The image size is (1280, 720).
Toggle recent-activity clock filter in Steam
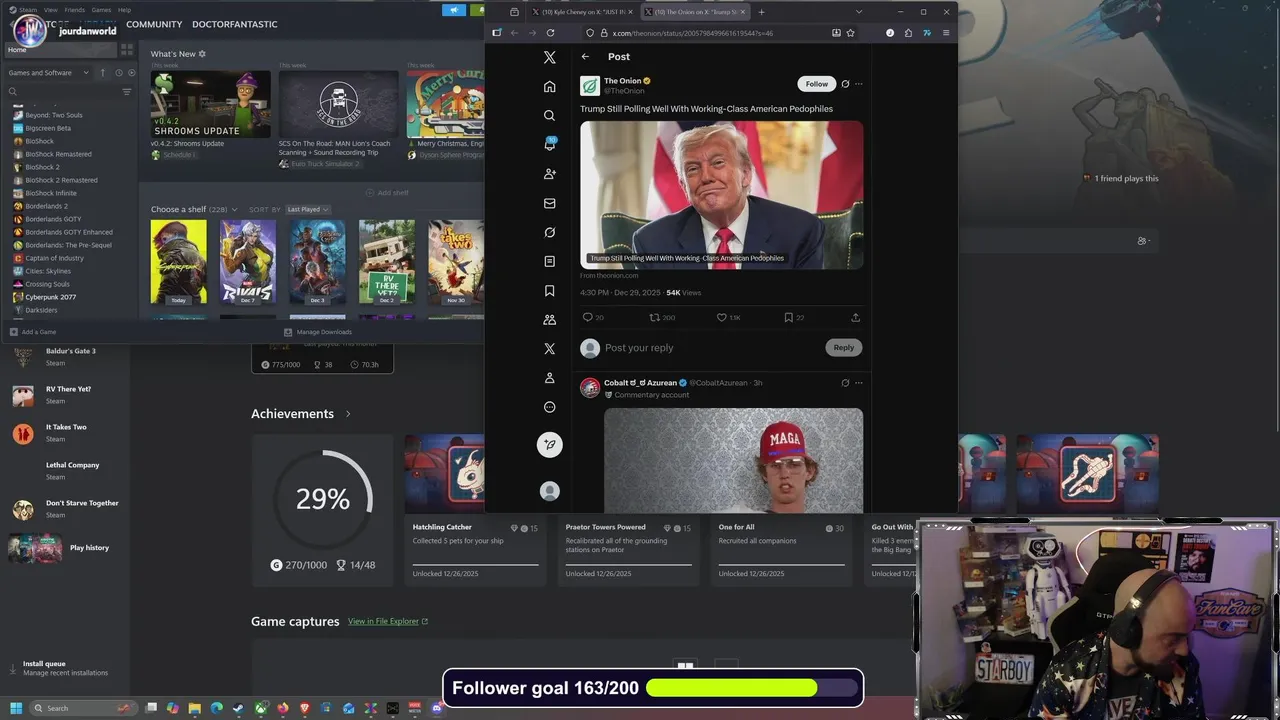(x=118, y=73)
